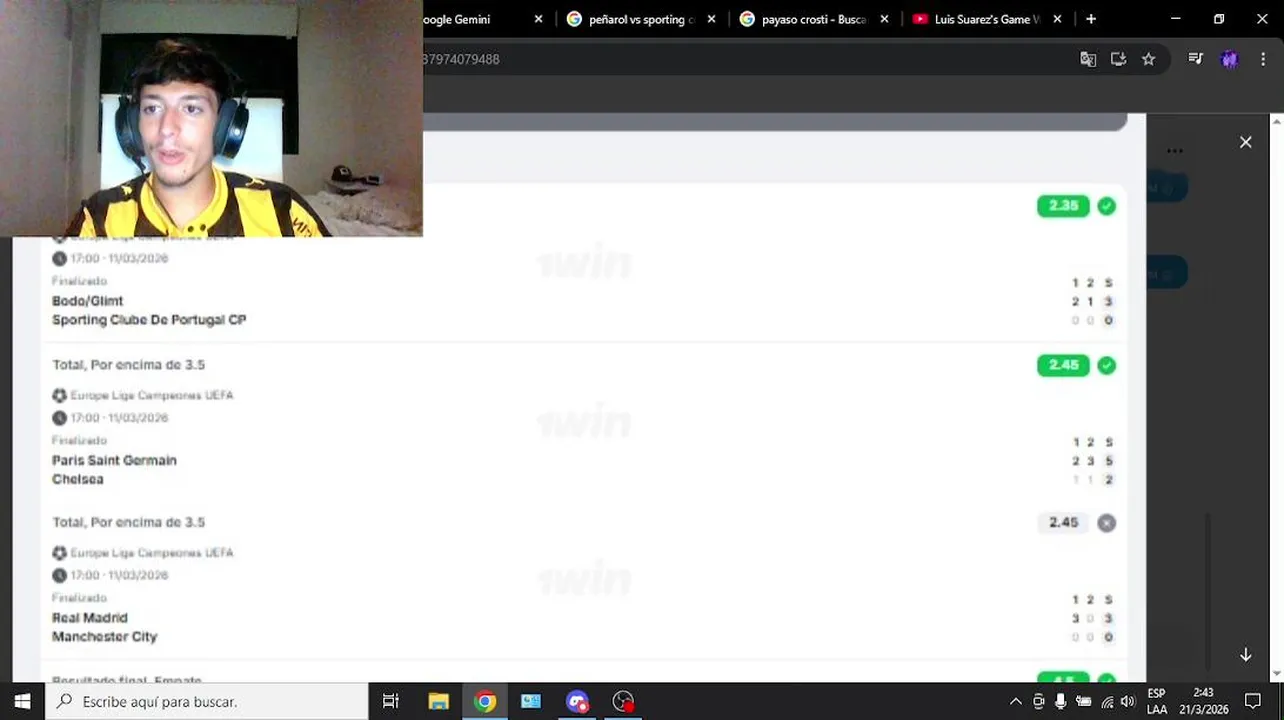Click the down arrow in the side panel
The width and height of the screenshot is (1284, 720).
tap(1246, 655)
